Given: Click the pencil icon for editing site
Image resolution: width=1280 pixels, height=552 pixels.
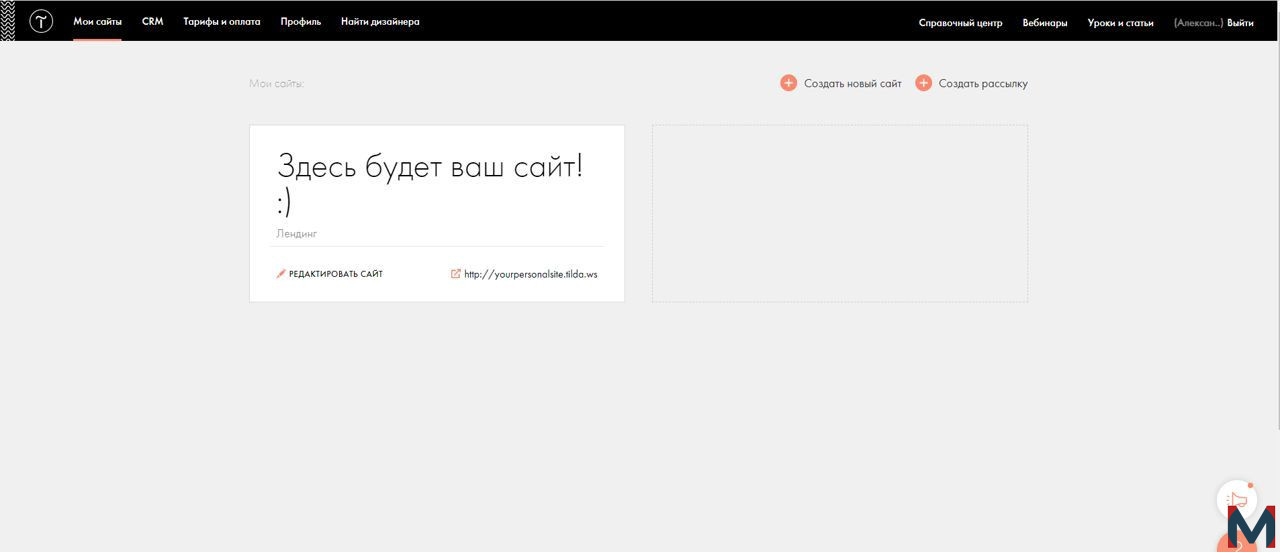Looking at the screenshot, I should tap(281, 274).
